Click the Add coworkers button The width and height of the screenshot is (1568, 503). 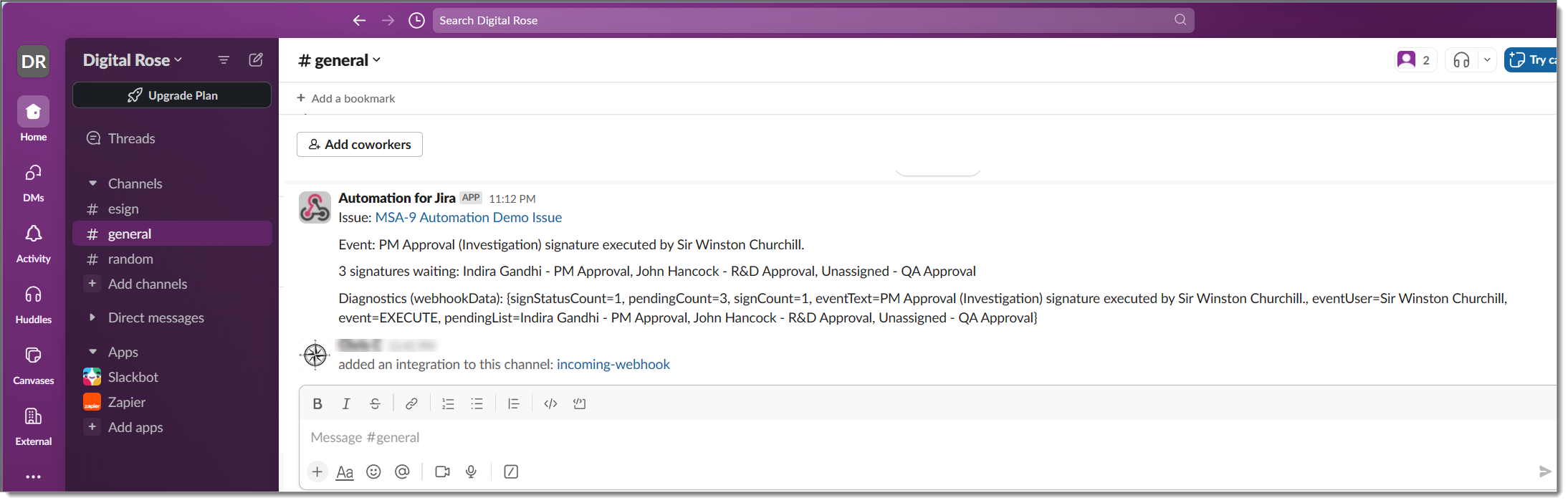click(360, 144)
